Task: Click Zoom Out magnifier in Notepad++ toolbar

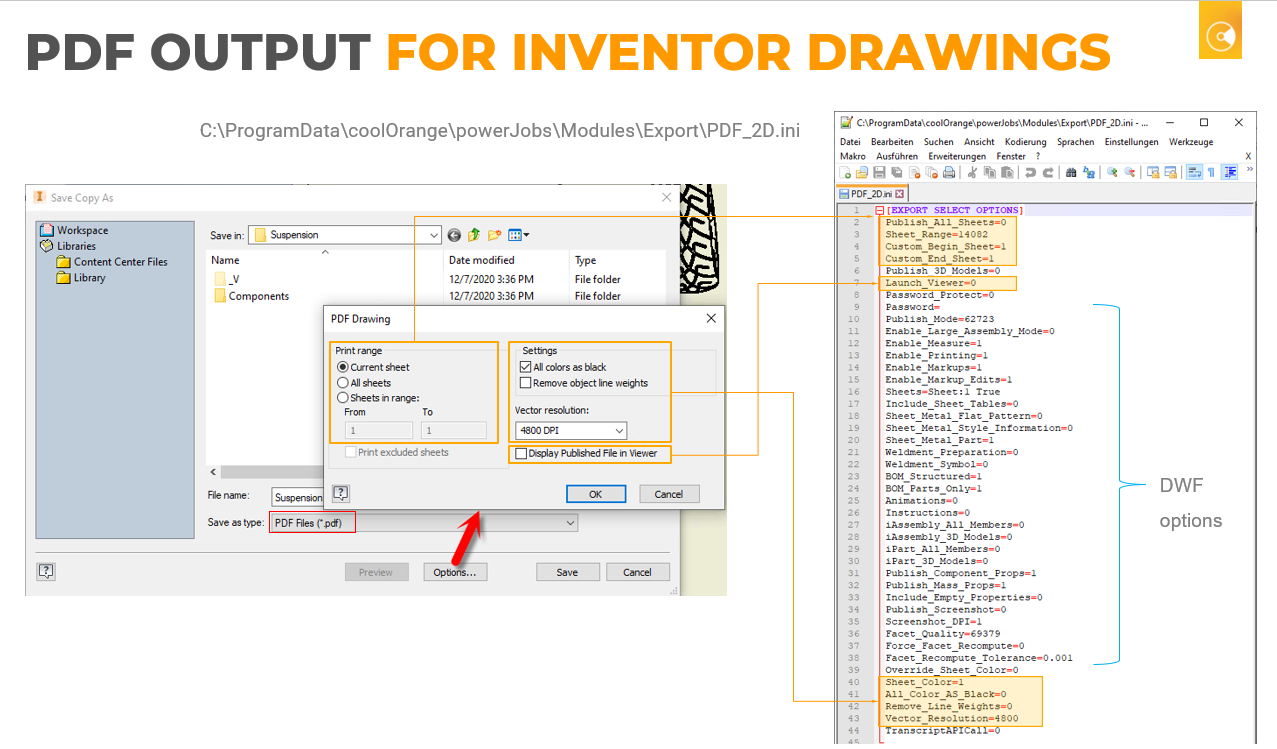Action: pos(1130,172)
